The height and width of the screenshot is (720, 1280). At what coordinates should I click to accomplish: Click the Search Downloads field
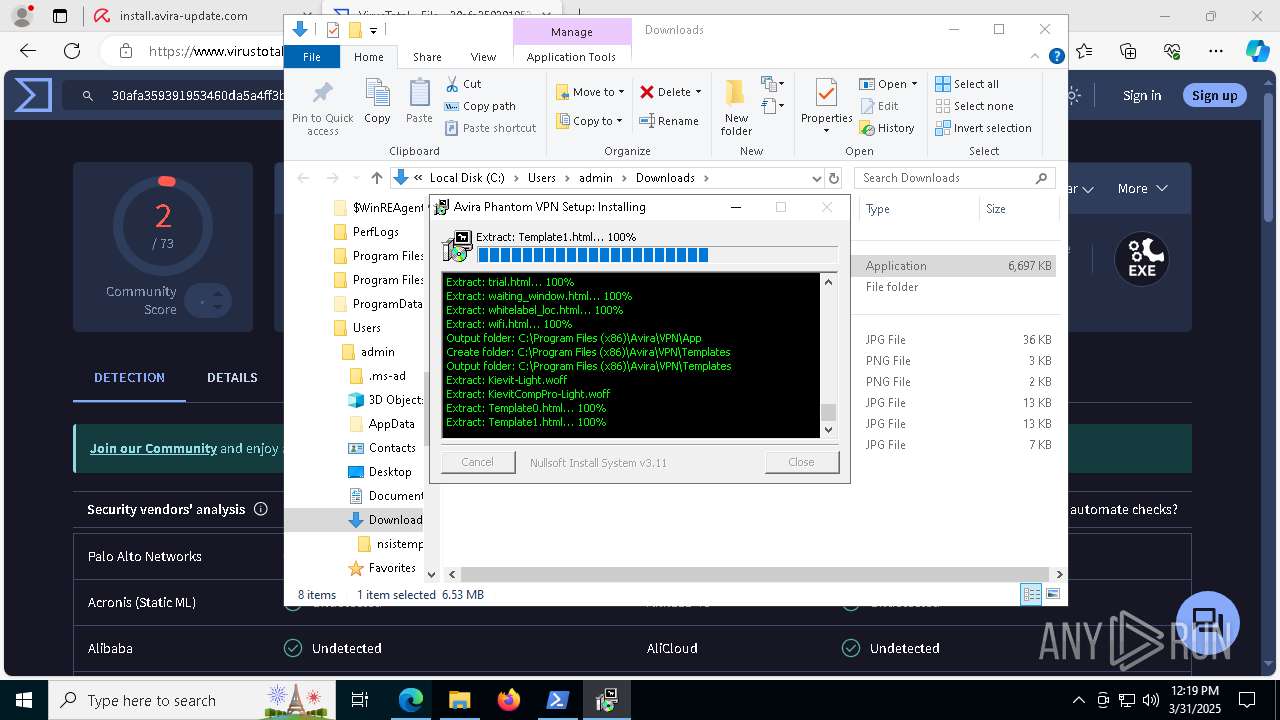[x=954, y=178]
